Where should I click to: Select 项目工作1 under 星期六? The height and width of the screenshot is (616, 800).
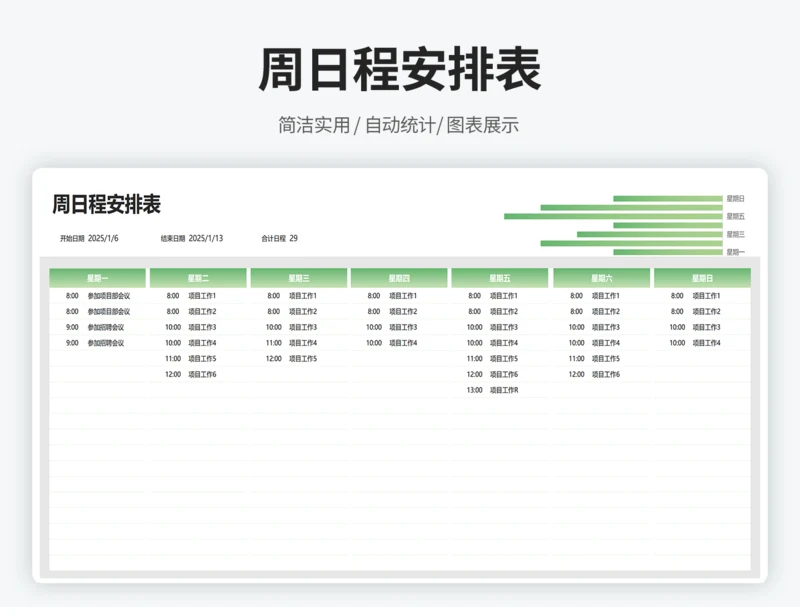coord(606,296)
